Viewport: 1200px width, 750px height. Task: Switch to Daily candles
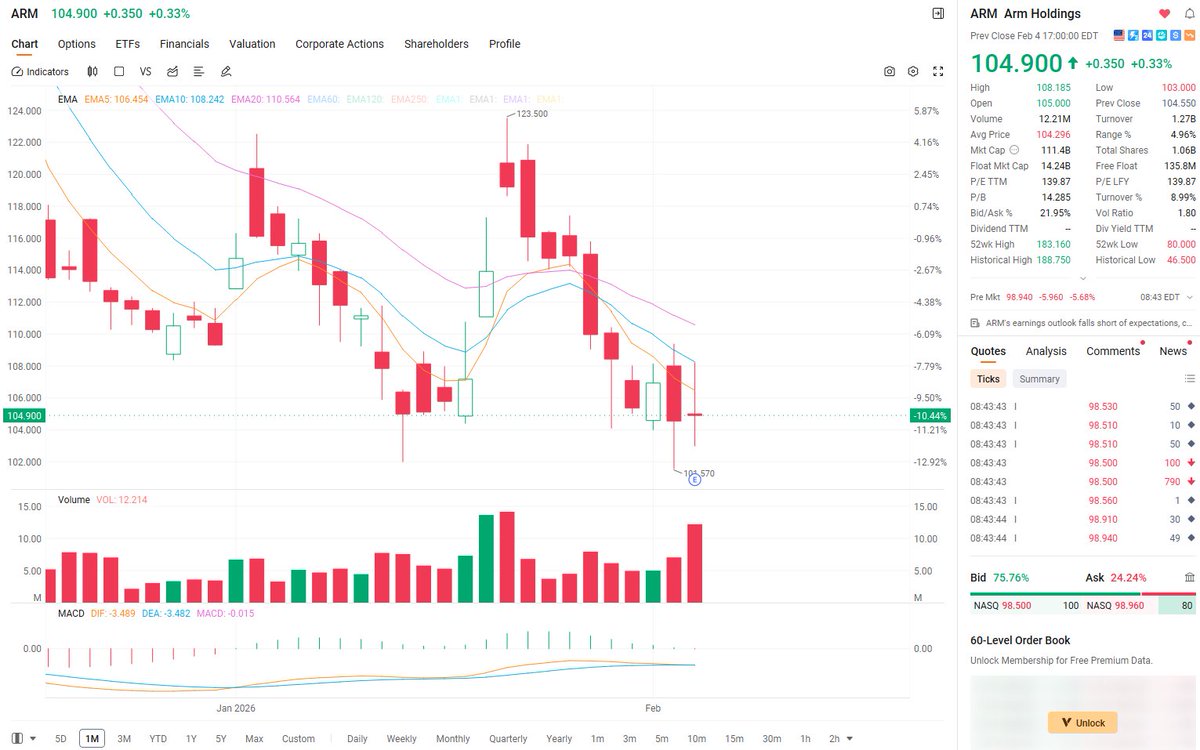pos(357,739)
